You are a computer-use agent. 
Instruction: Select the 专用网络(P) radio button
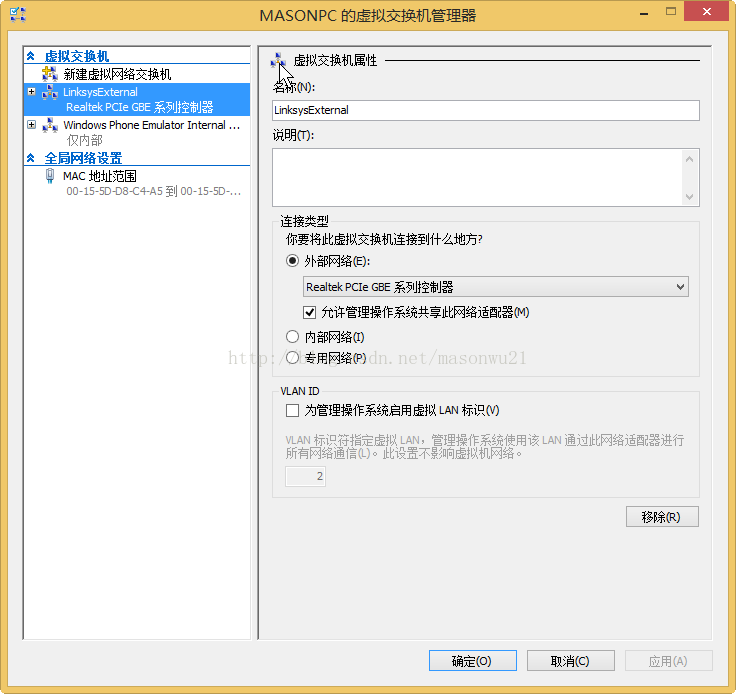tap(292, 358)
